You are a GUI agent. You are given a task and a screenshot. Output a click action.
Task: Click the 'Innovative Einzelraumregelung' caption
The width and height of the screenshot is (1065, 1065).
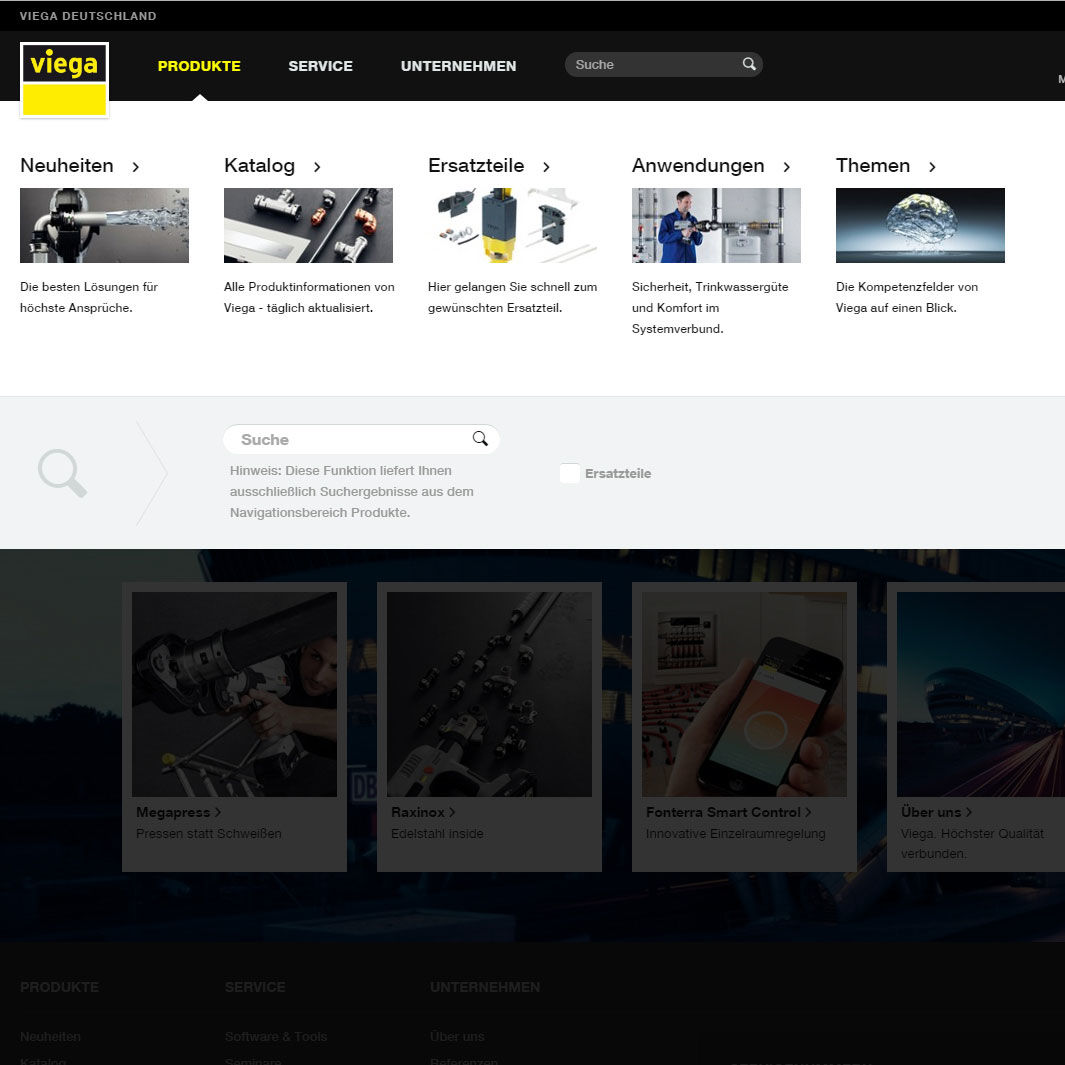click(736, 833)
